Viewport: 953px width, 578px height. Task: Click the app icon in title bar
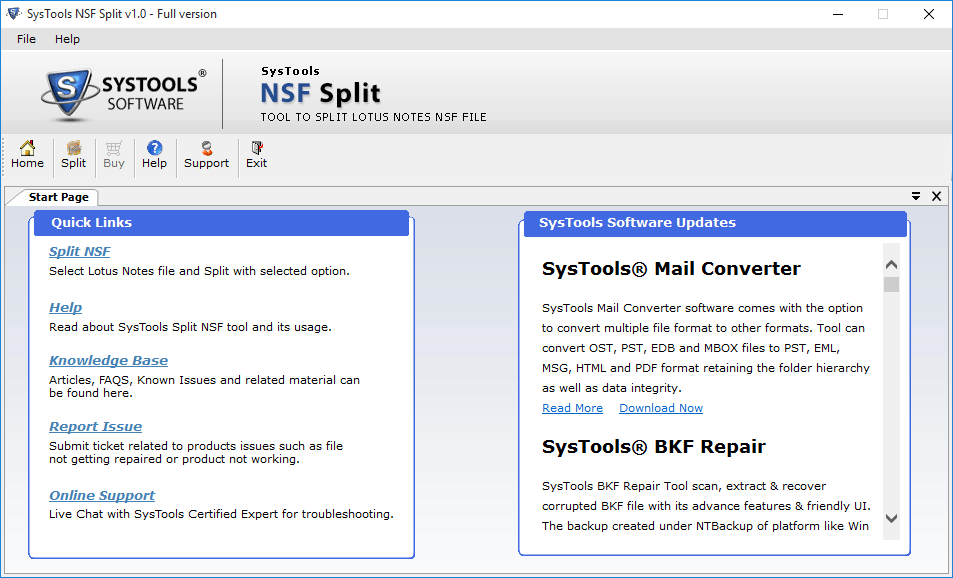click(13, 13)
